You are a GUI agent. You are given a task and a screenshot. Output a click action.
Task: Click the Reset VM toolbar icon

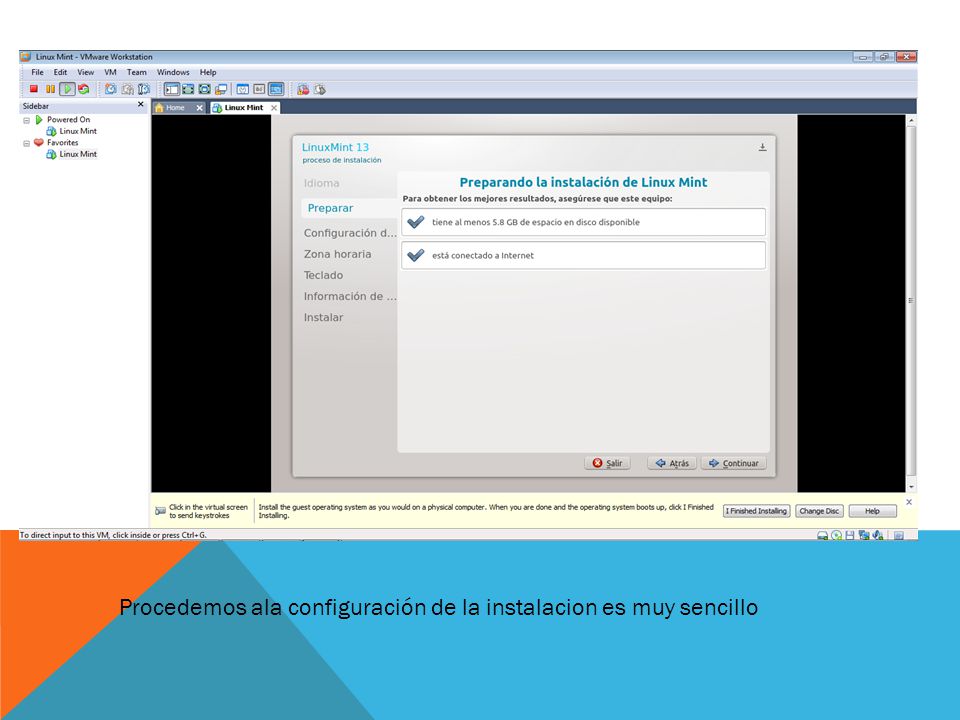pos(84,89)
